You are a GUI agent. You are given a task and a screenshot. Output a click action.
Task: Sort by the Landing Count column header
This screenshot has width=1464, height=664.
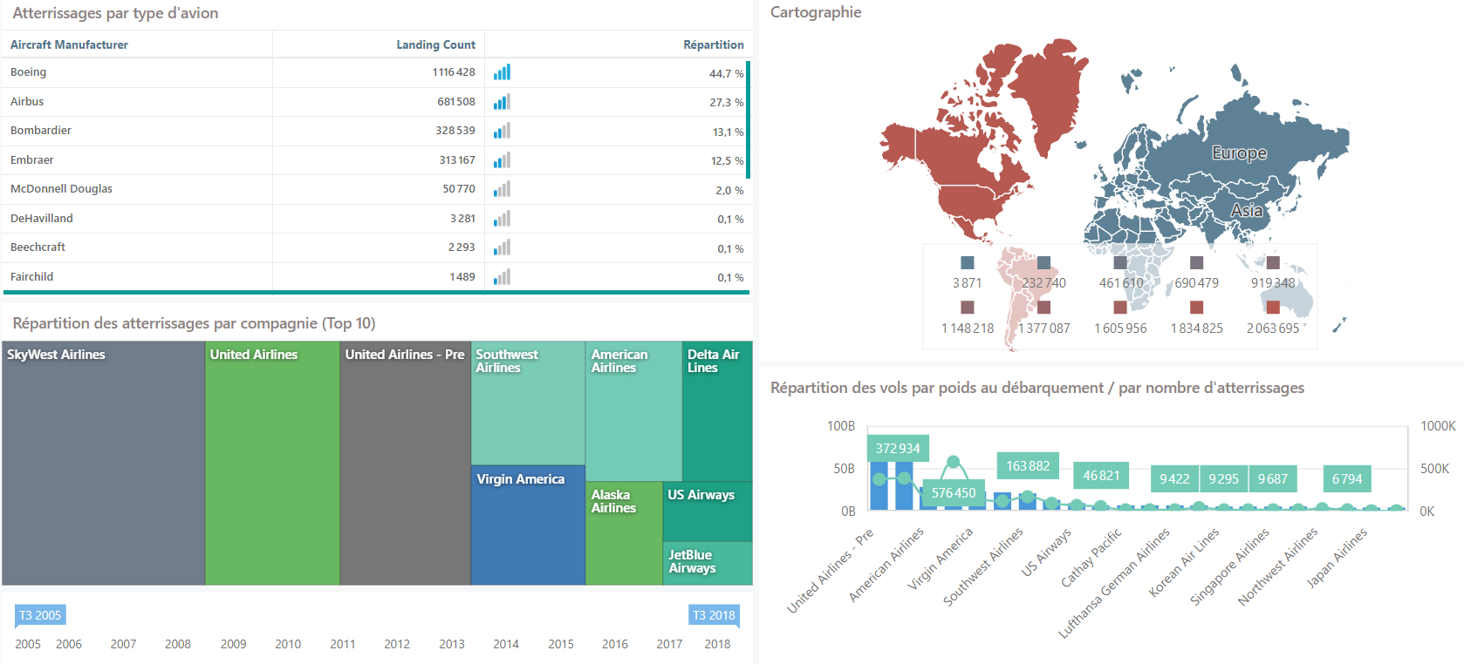point(436,44)
